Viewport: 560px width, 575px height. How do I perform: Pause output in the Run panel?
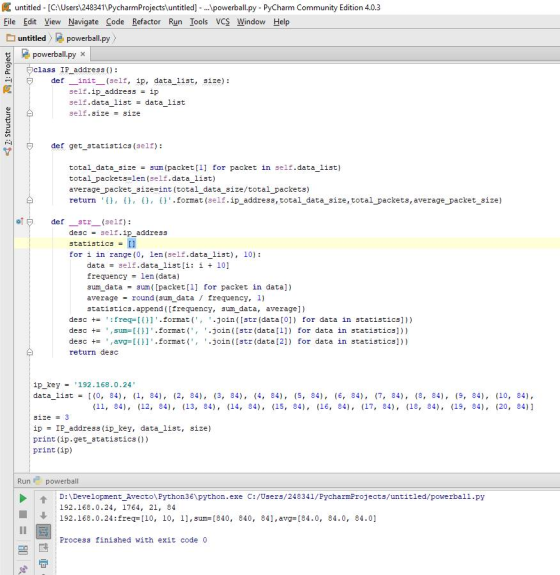[23, 530]
